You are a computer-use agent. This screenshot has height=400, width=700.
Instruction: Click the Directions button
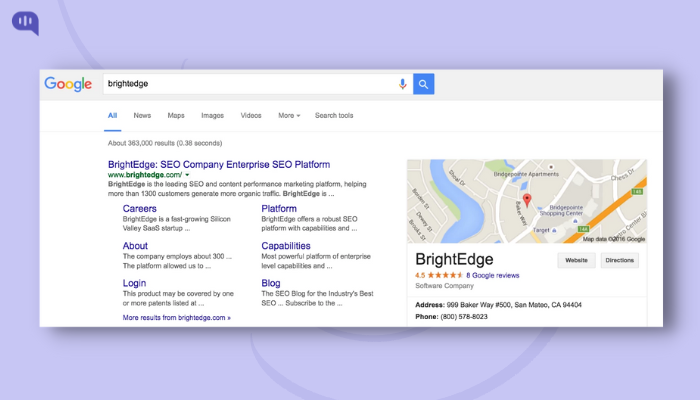[x=620, y=260]
